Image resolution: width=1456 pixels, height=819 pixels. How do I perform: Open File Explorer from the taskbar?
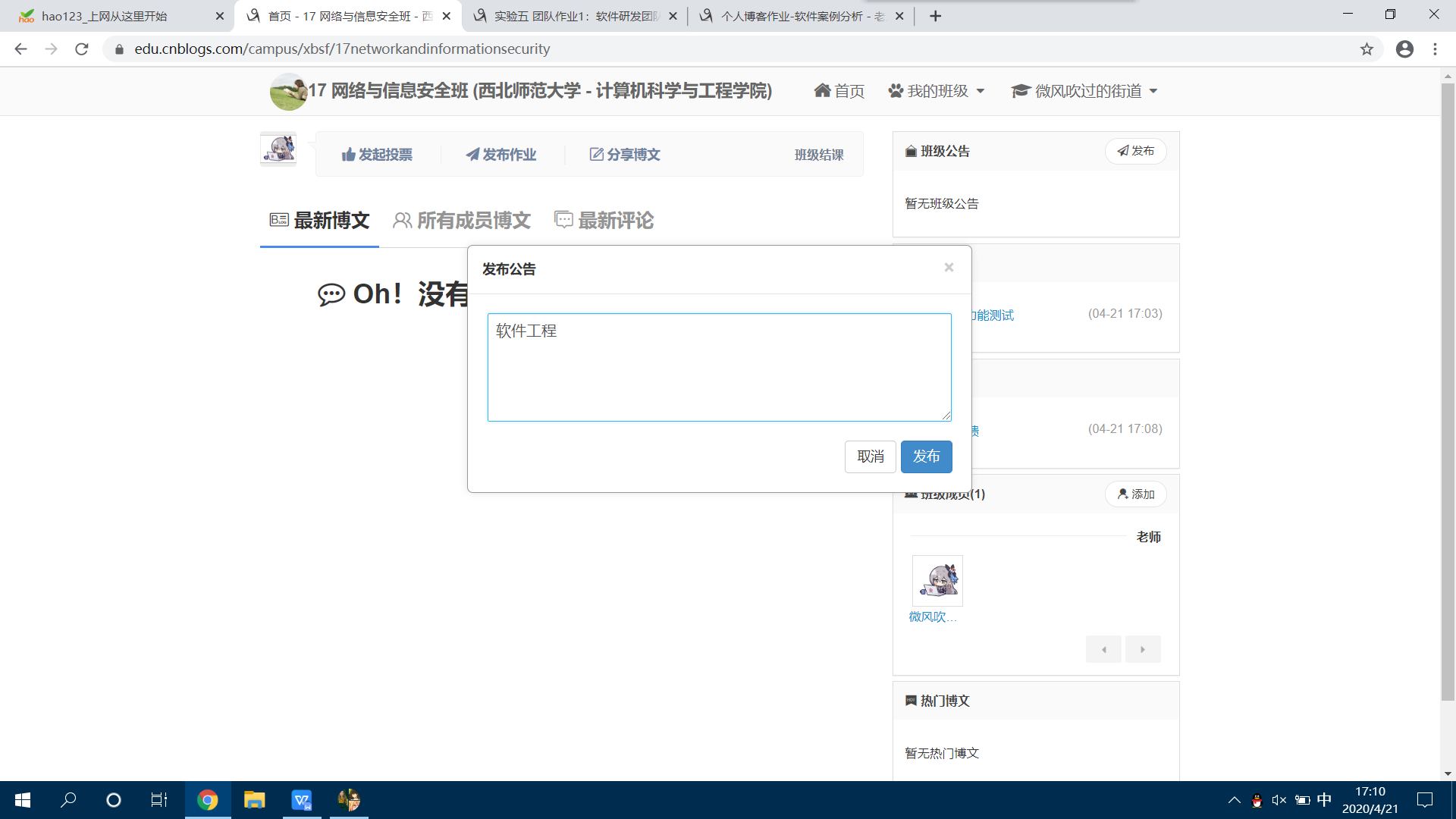(x=254, y=800)
